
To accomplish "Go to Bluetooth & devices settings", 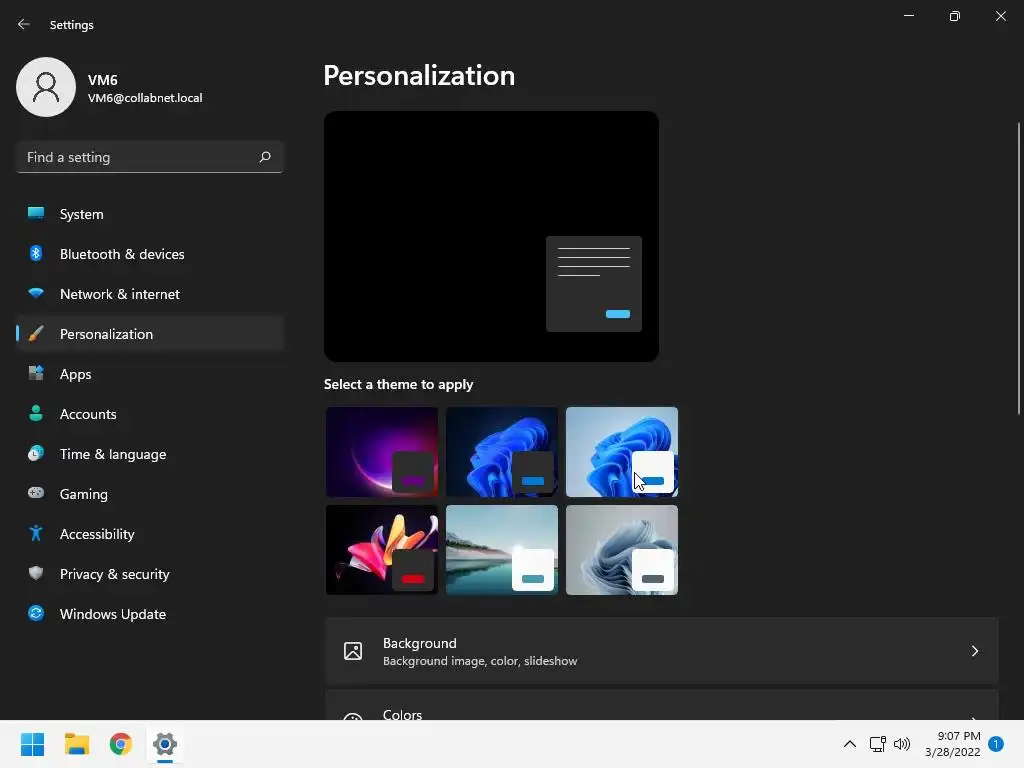I will coord(150,254).
